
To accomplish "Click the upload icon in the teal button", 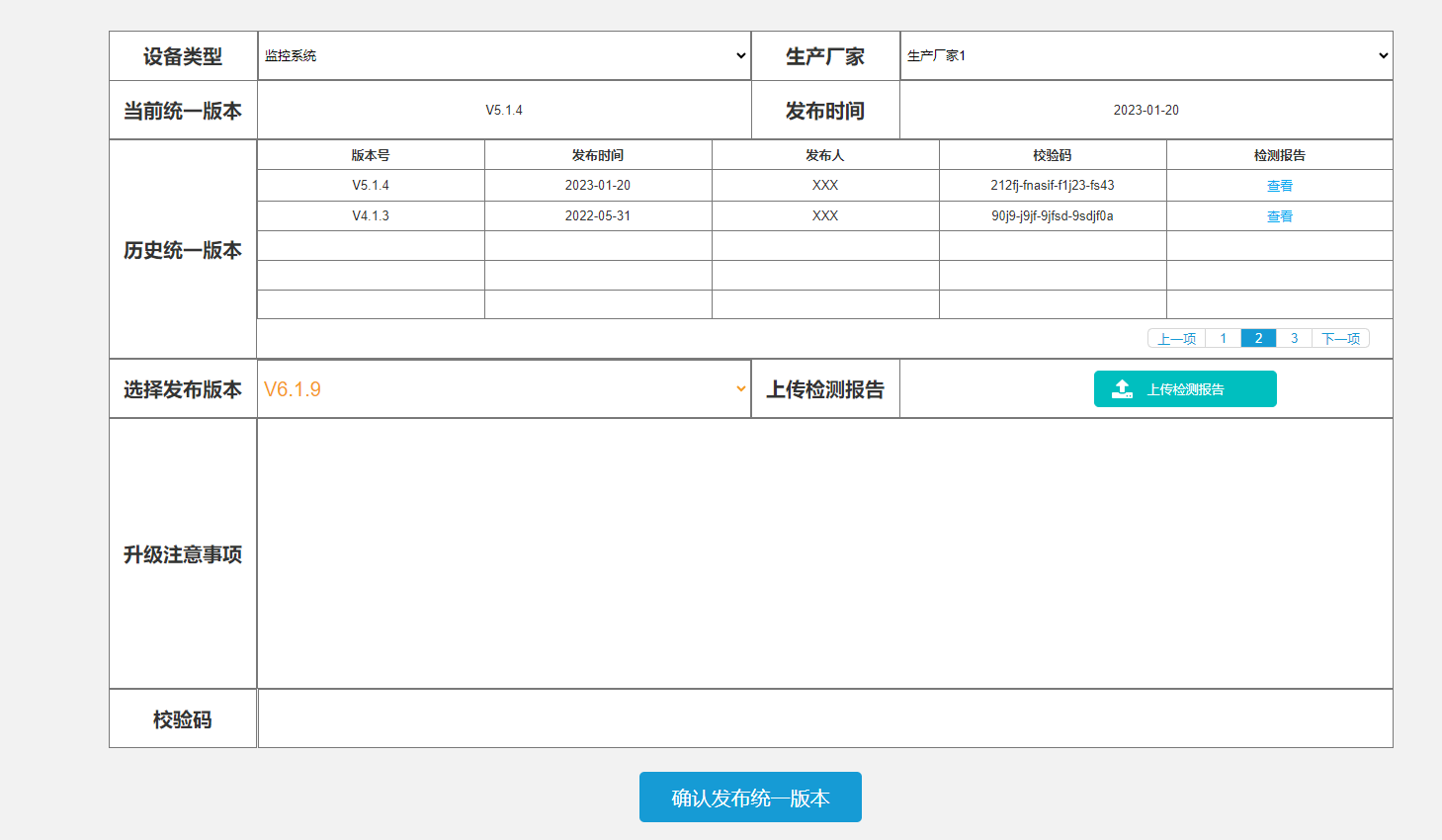I will coord(1122,389).
